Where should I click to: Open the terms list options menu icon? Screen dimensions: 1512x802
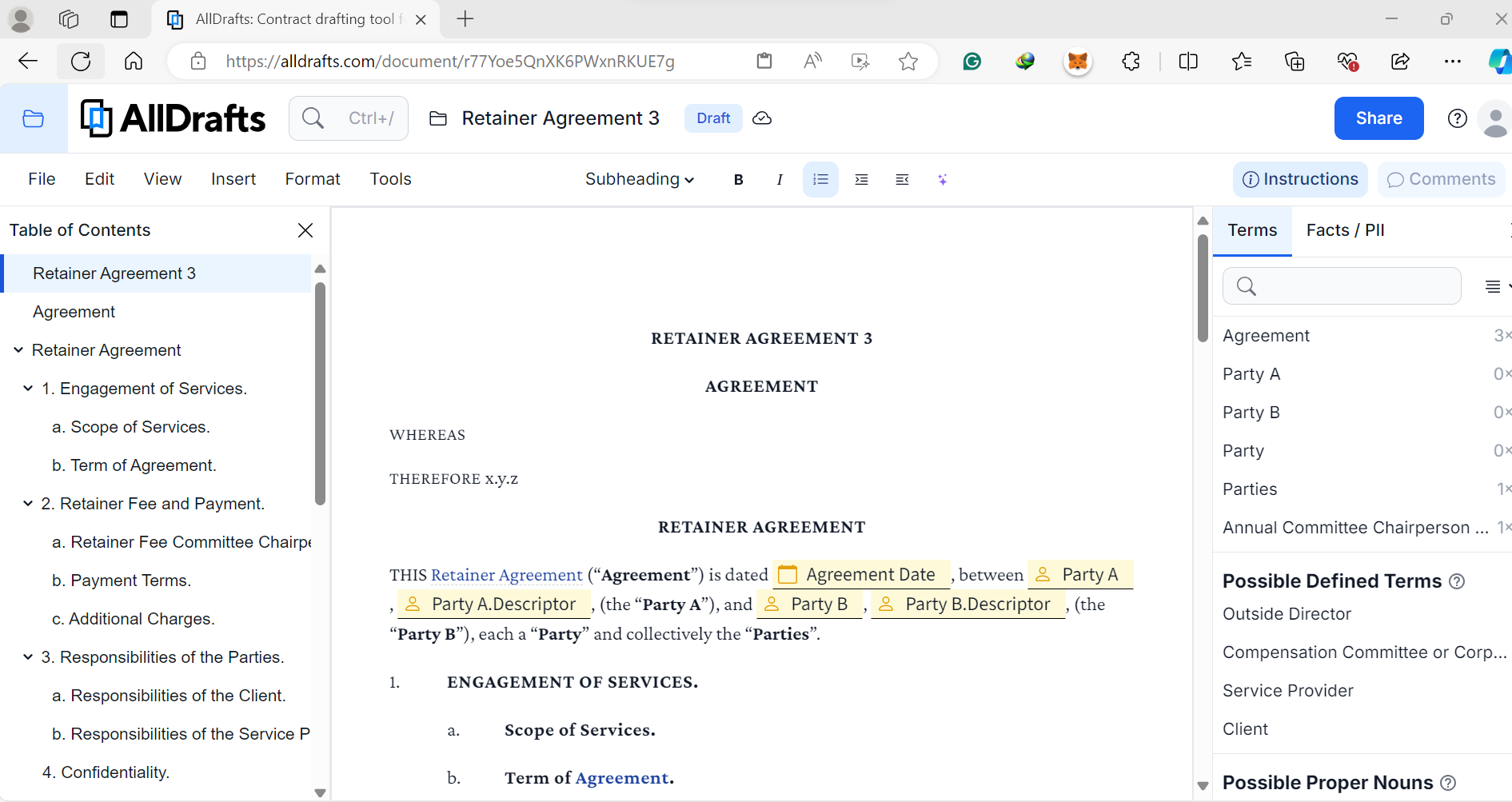(1493, 286)
